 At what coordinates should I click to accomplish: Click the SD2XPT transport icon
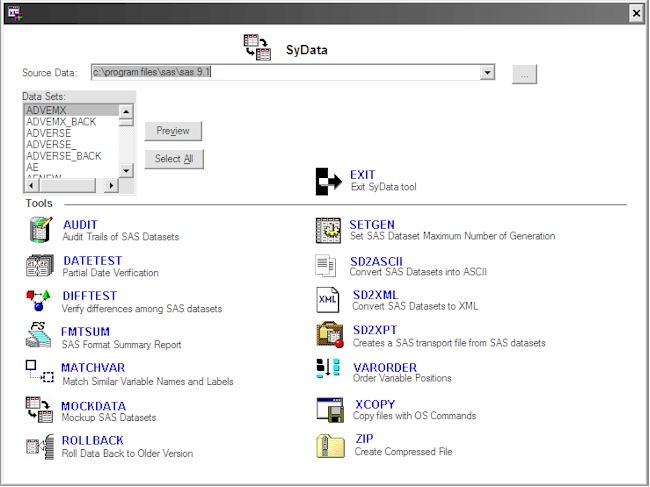(330, 334)
